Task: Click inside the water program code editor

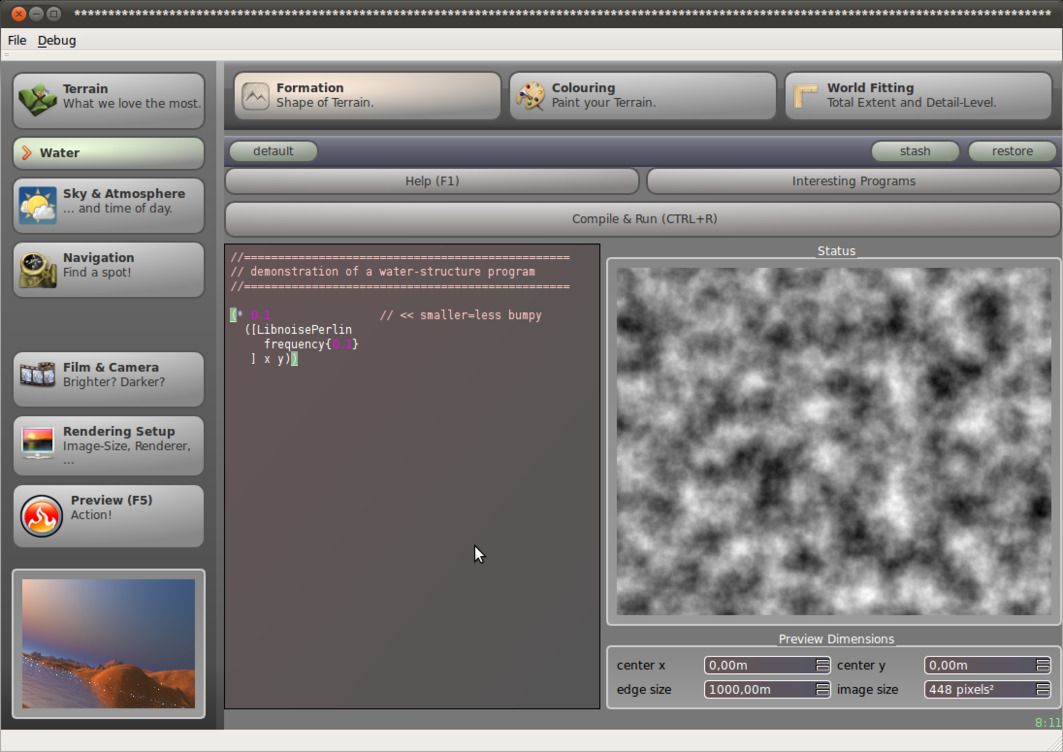Action: 411,500
